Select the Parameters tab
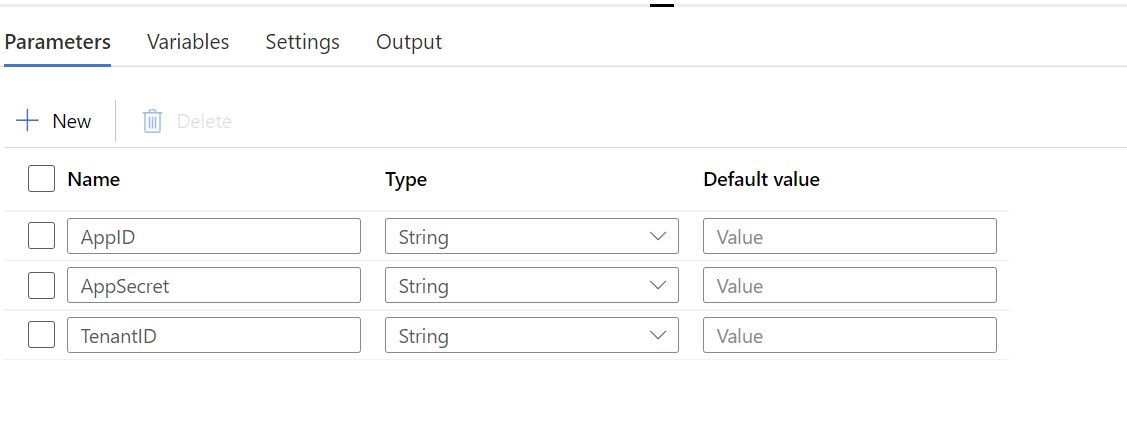The height and width of the screenshot is (439, 1127). point(58,42)
